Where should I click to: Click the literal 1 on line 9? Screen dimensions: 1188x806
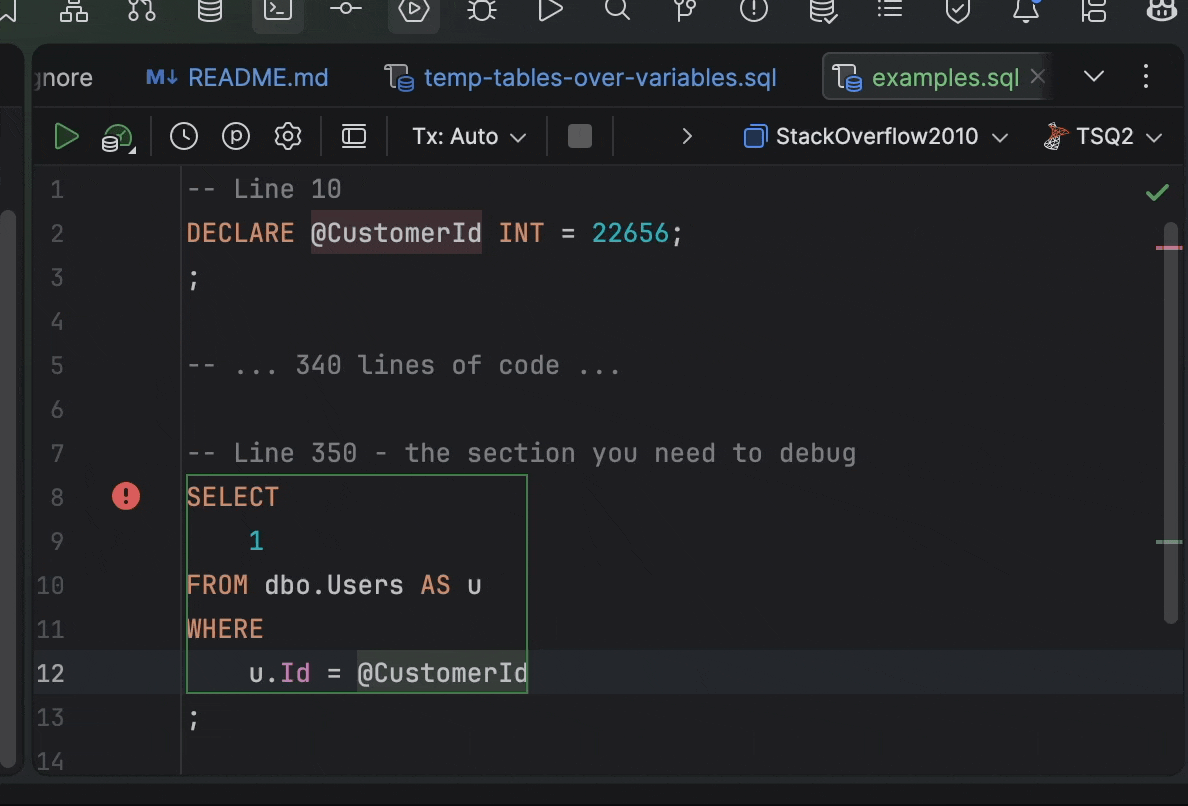256,542
